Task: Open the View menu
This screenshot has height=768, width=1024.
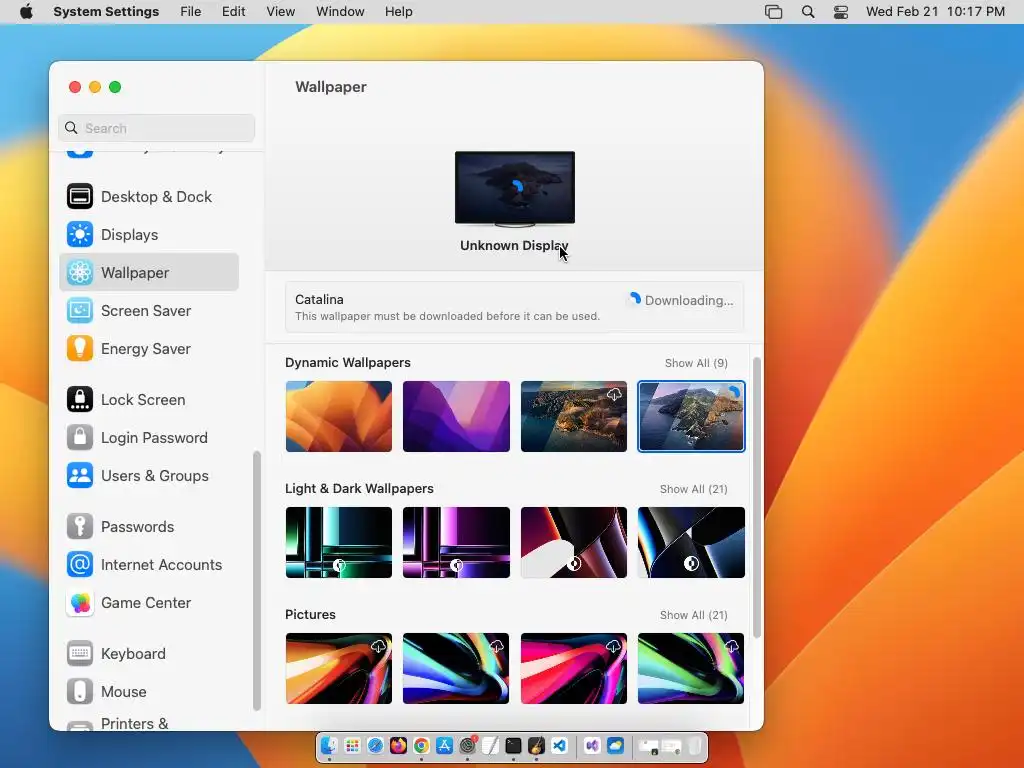Action: [280, 12]
